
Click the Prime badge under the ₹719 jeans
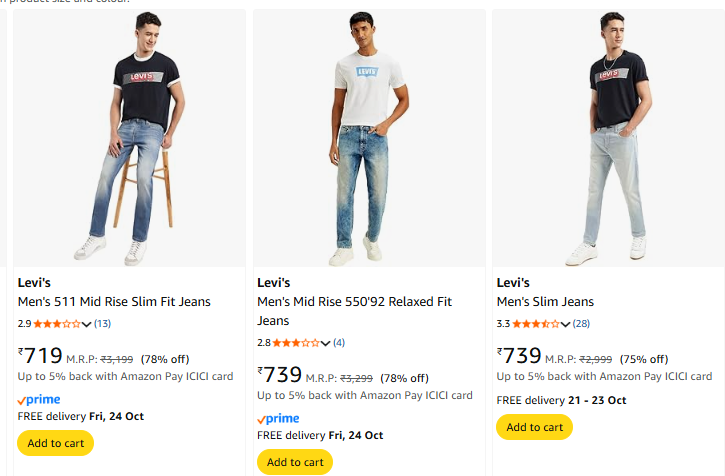coord(39,399)
